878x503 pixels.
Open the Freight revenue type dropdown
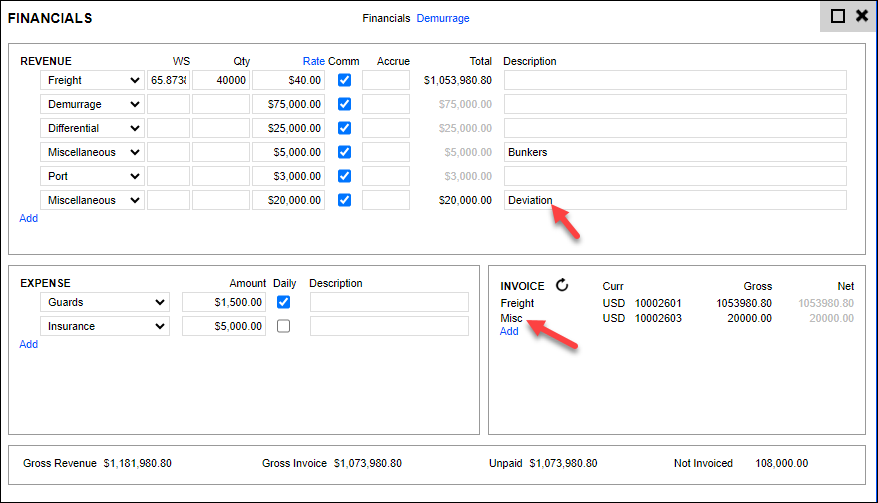(93, 80)
